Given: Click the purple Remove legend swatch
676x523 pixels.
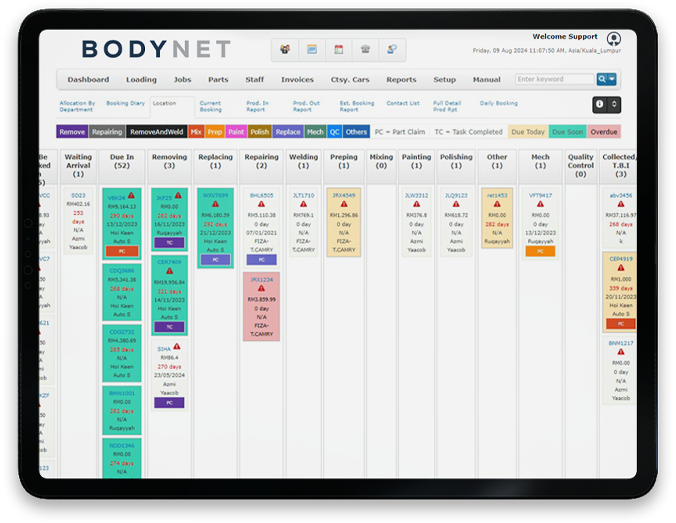Looking at the screenshot, I should 72,132.
